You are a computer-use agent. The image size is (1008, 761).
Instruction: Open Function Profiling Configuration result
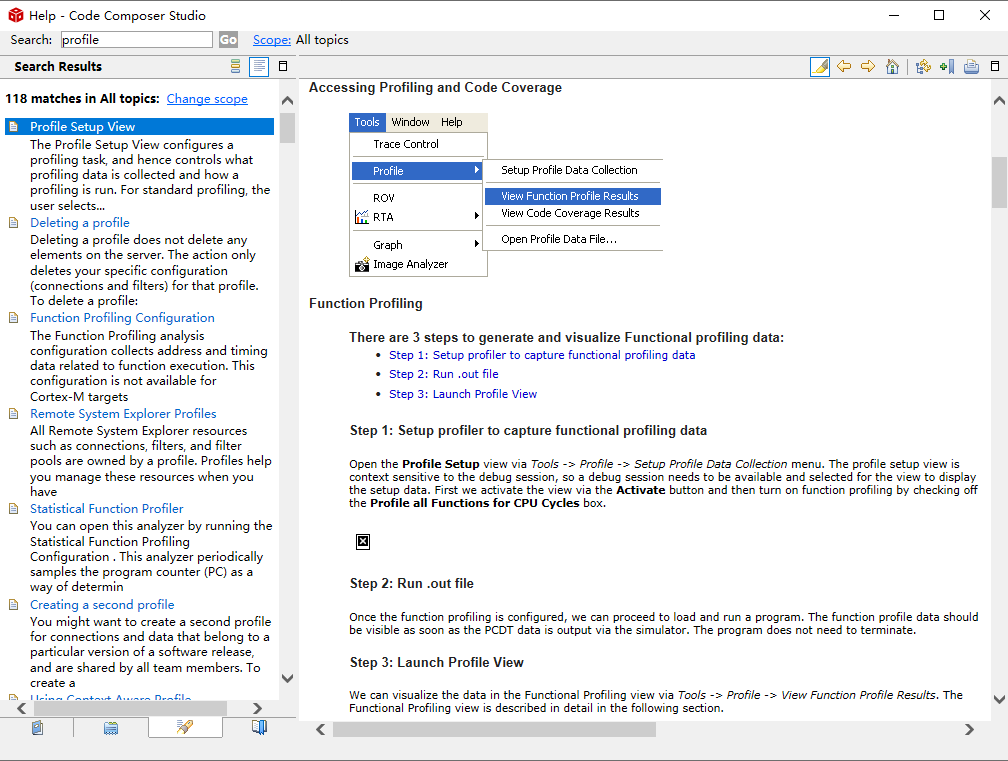pos(122,318)
